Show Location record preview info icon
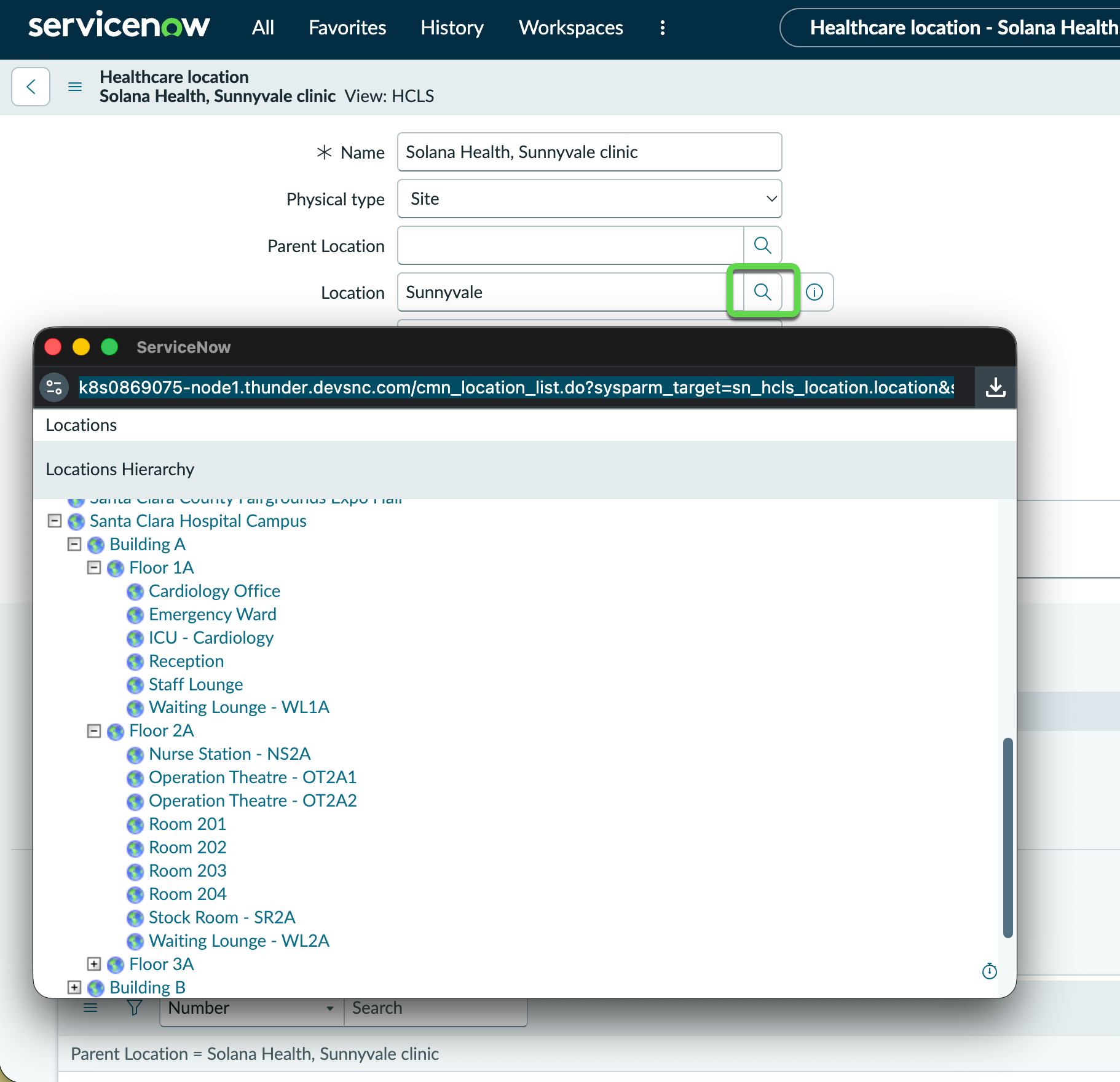 pos(814,292)
